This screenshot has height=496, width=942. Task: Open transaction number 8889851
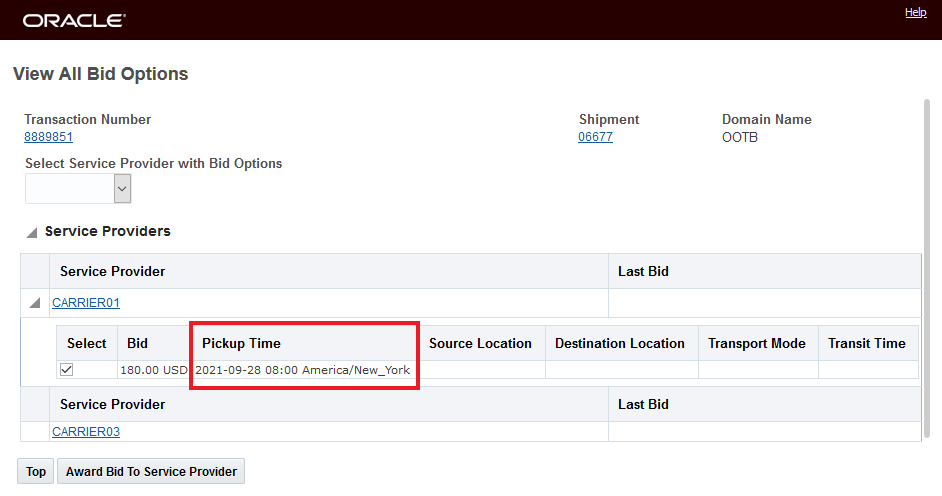pos(48,137)
